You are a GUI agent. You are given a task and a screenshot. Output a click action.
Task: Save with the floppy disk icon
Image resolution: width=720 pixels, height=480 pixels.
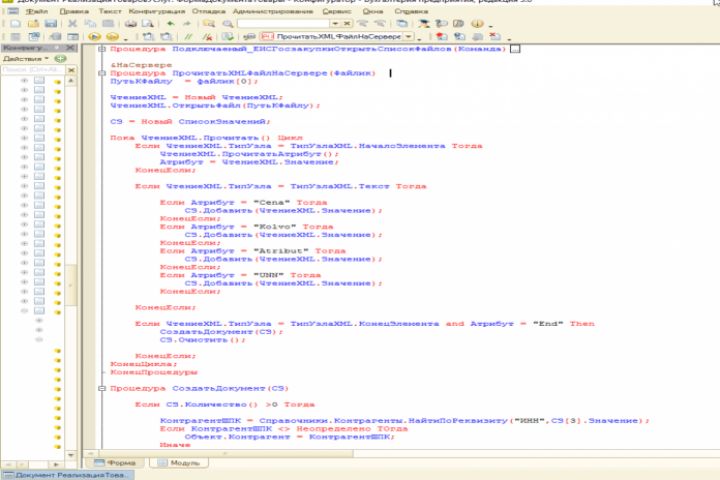pyautogui.click(x=51, y=23)
